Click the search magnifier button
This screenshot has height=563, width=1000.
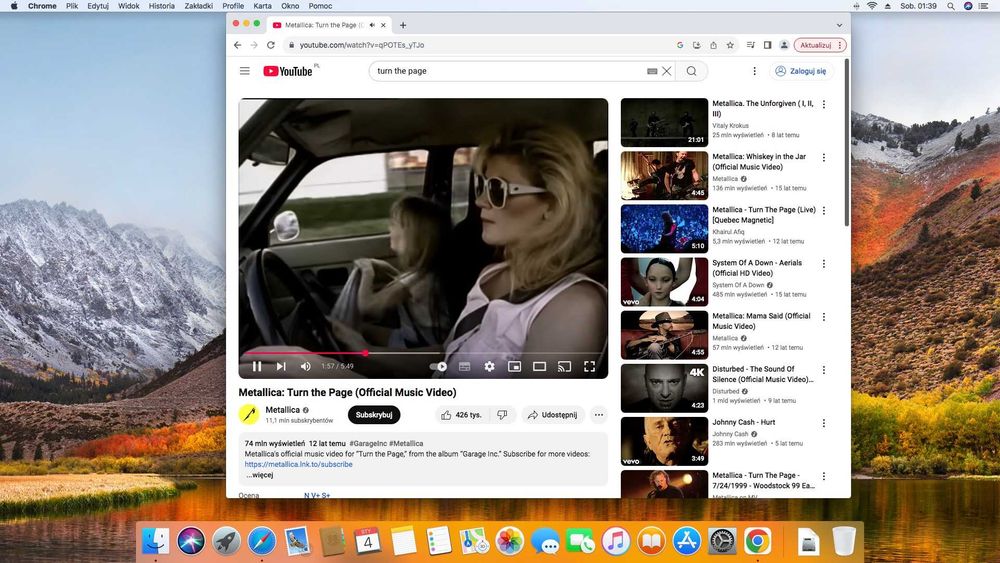tap(691, 71)
